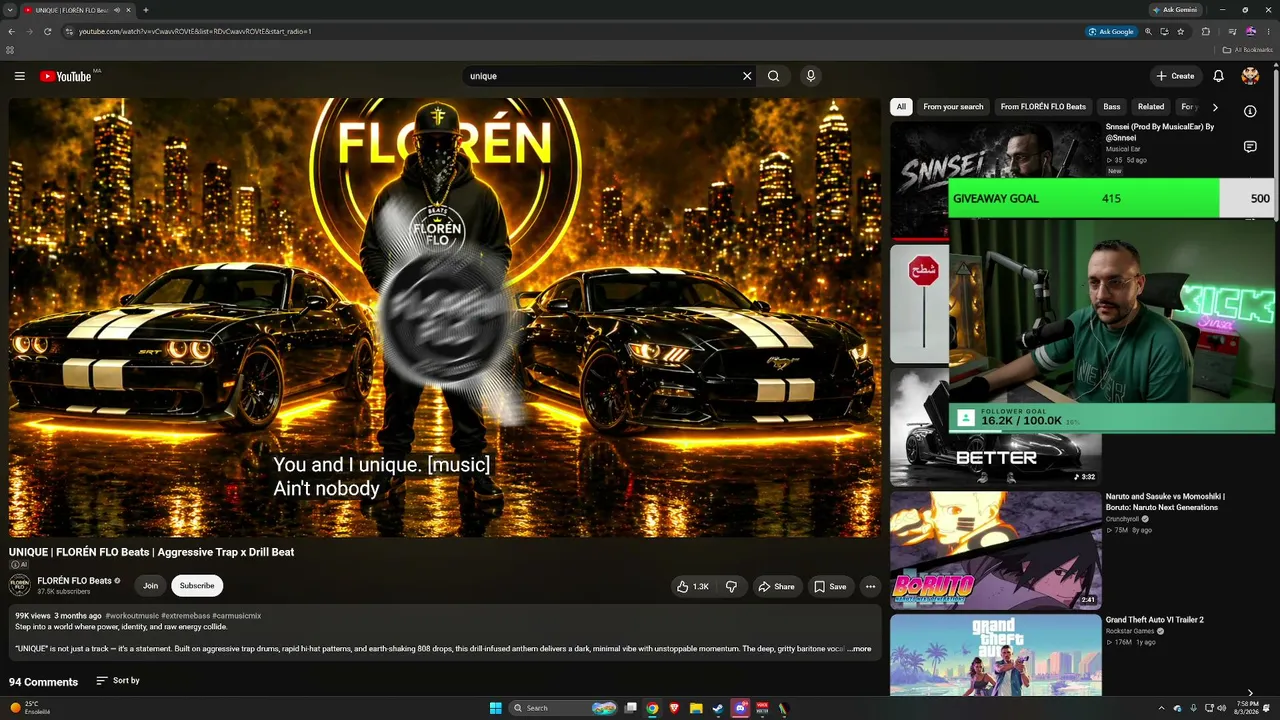Screen dimensions: 1280x720
Task: Open the Naruto and Sasuke vs Momoshiki thumbnail
Action: 995,550
